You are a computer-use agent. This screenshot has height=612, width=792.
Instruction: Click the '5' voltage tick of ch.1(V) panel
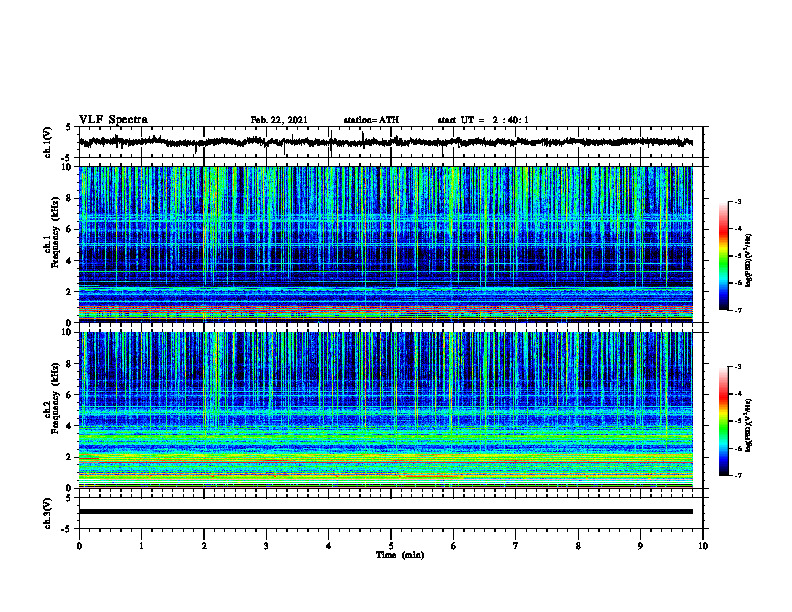click(x=69, y=128)
